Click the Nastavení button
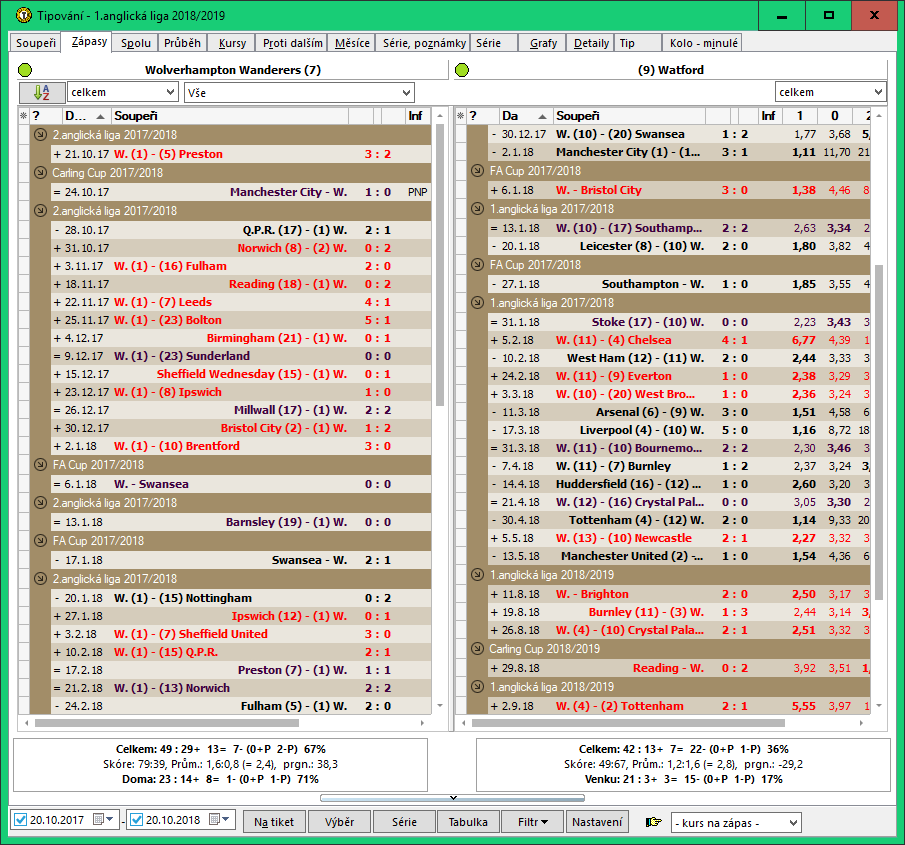This screenshot has height=845, width=905. 597,822
